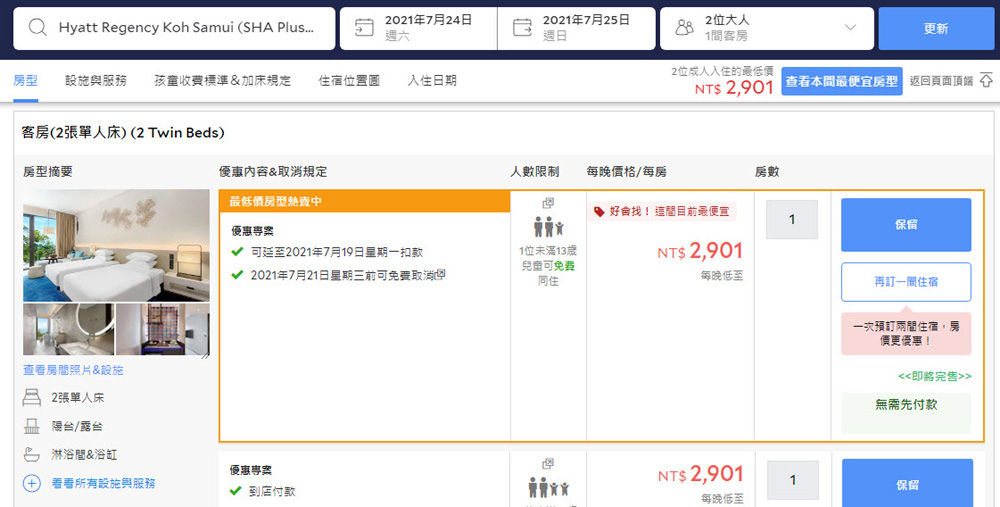Click <<即將完售>> text
The width and height of the screenshot is (1000, 507).
pos(935,376)
